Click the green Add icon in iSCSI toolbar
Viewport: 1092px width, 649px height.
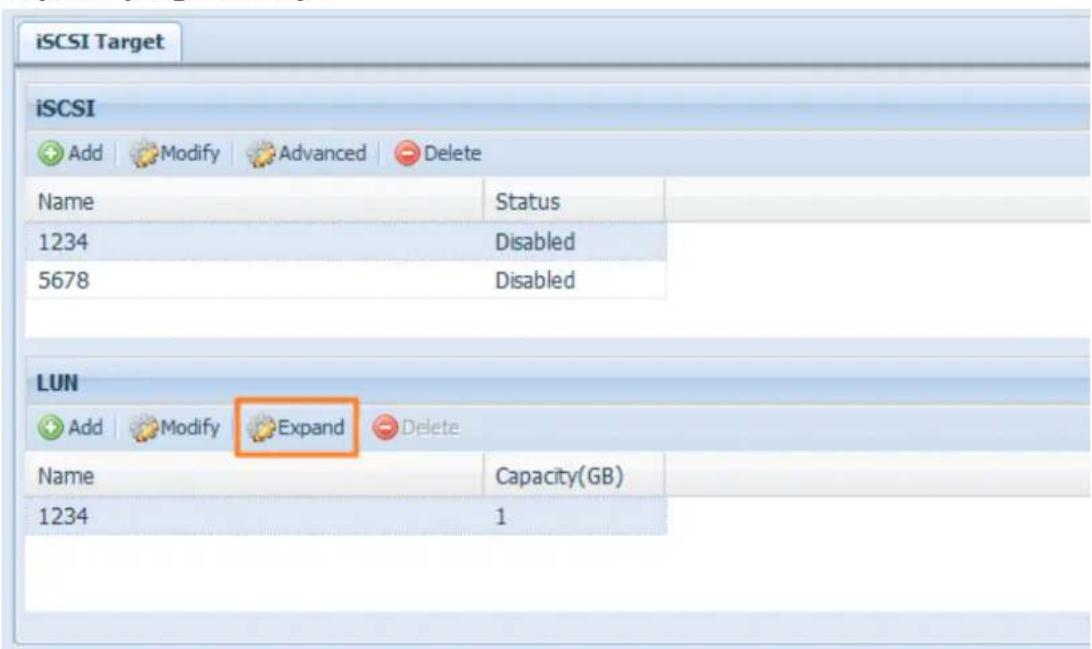pos(50,153)
